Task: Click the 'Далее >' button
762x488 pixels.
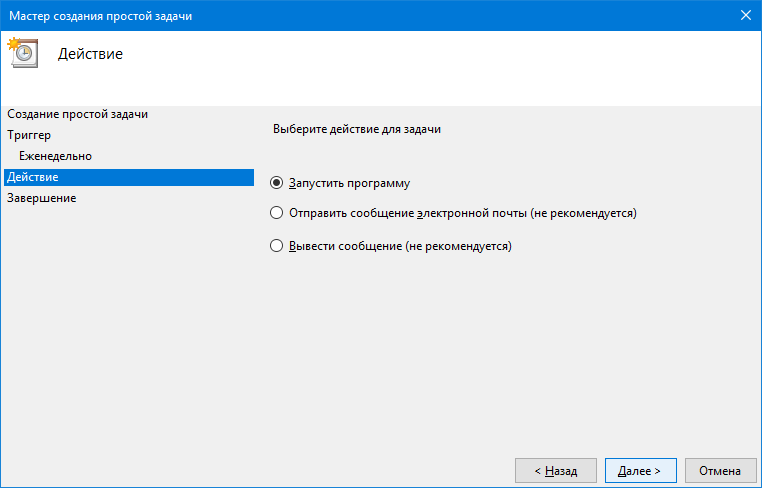Action: tap(641, 471)
